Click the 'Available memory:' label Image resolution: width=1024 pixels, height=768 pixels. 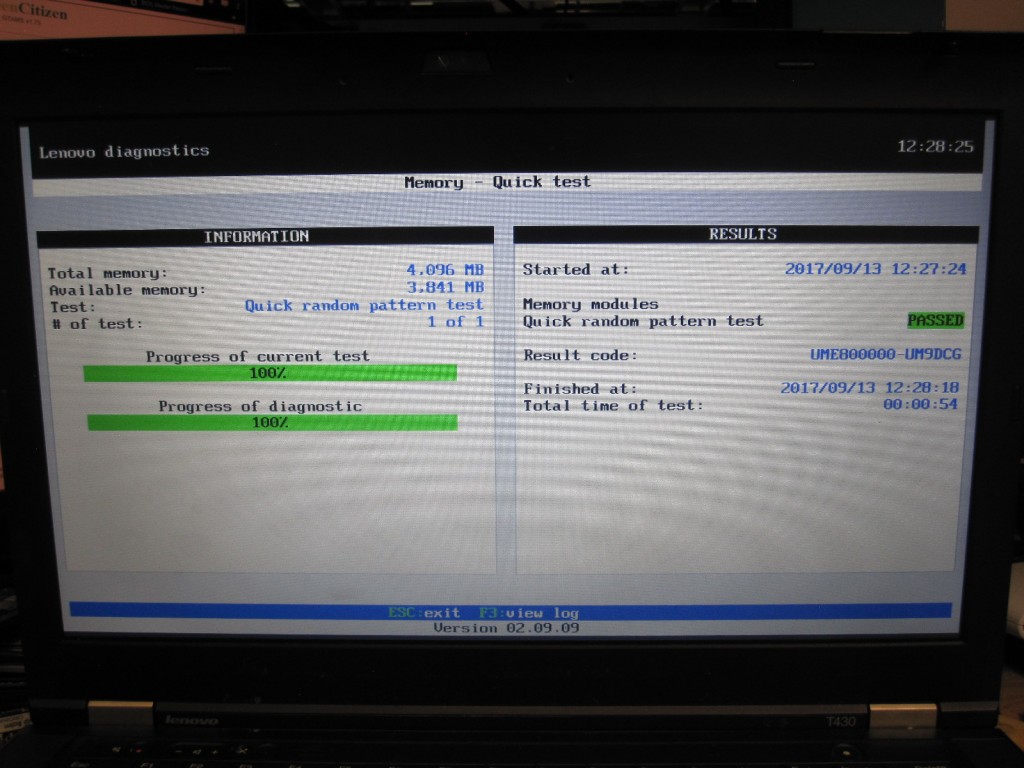click(x=127, y=290)
